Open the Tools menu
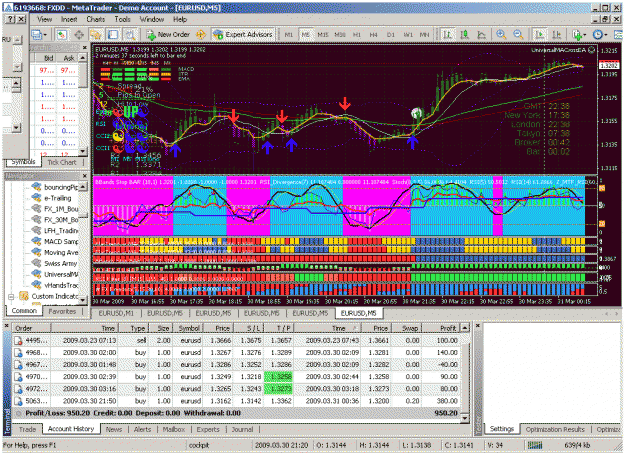The width and height of the screenshot is (625, 453). click(x=122, y=19)
